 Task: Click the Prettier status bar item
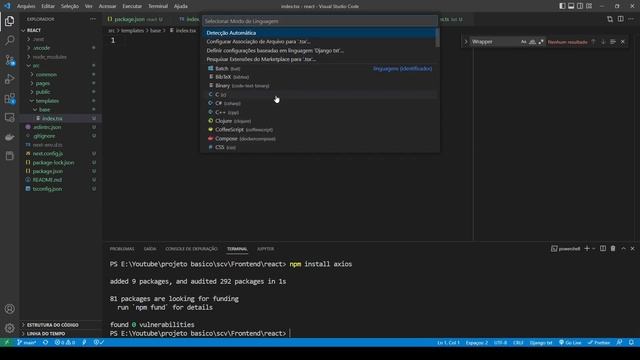[x=599, y=342]
